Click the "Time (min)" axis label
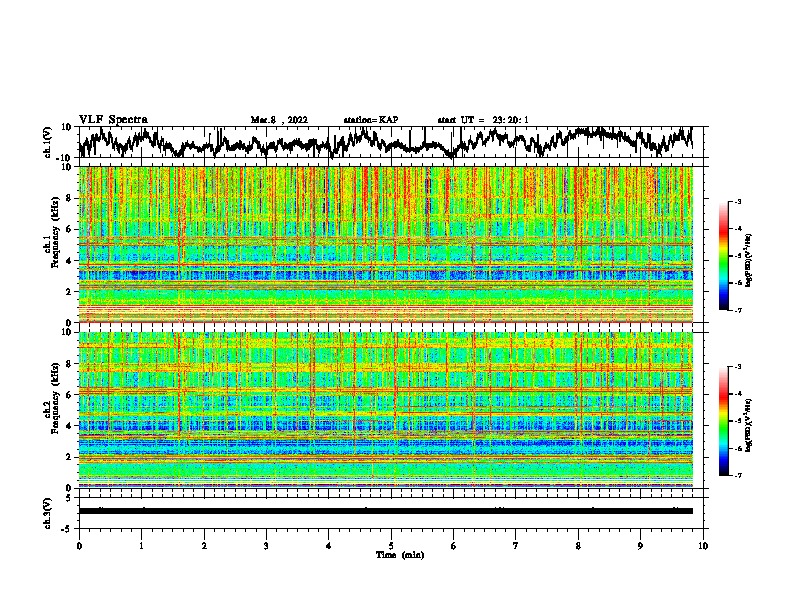This screenshot has width=792, height=612. click(400, 555)
